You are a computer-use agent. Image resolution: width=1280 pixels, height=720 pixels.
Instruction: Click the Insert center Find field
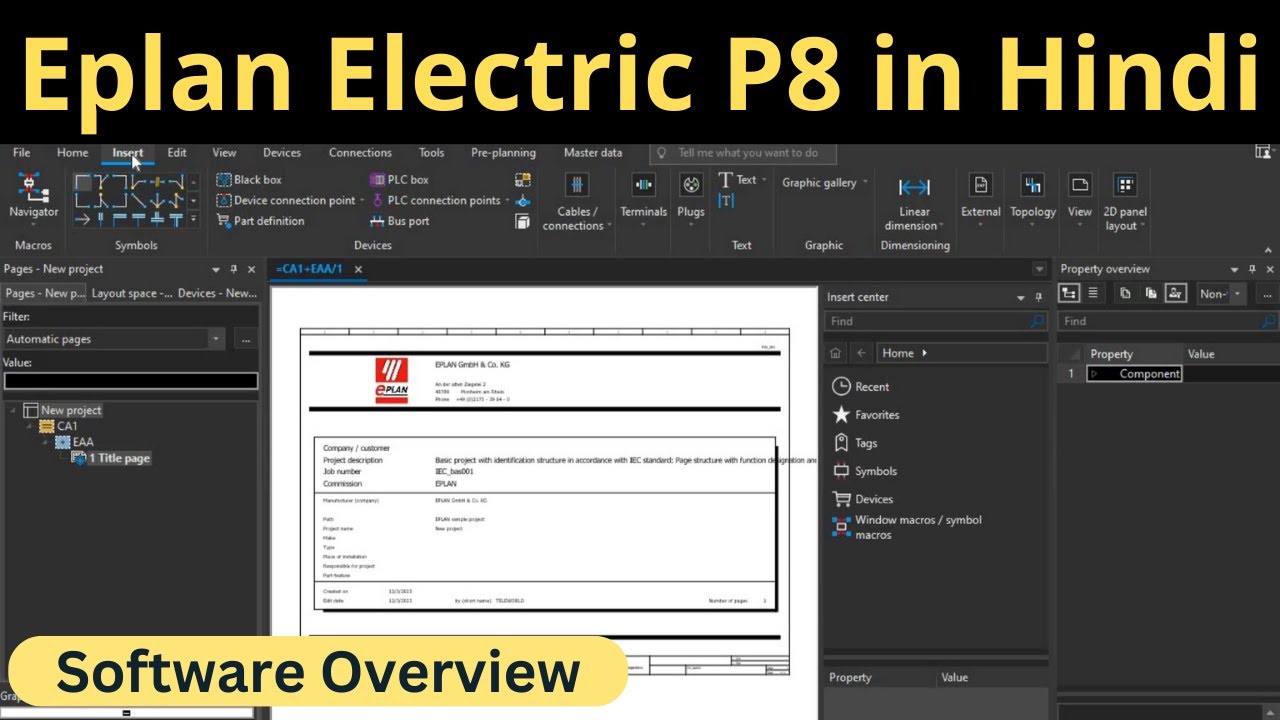click(936, 321)
